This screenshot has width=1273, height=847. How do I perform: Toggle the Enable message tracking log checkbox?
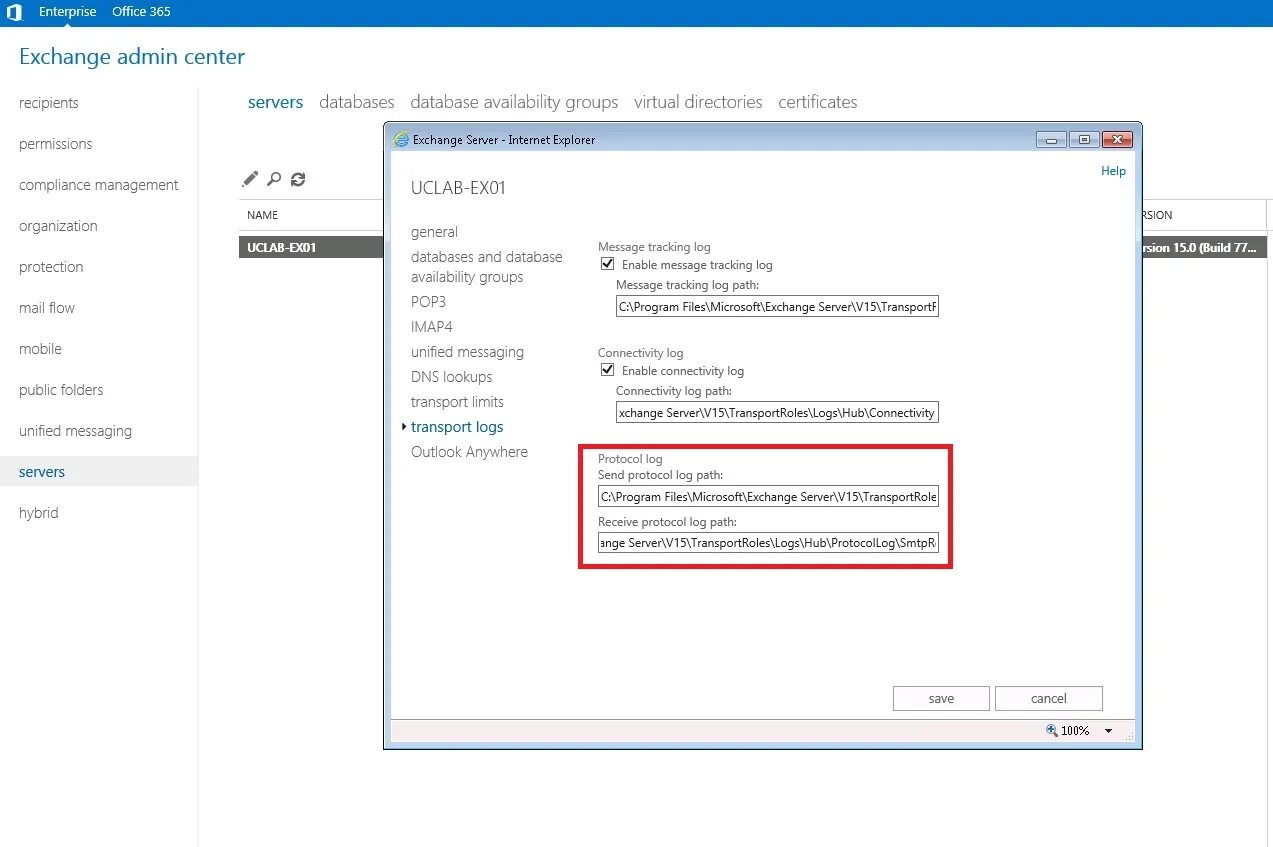[607, 265]
